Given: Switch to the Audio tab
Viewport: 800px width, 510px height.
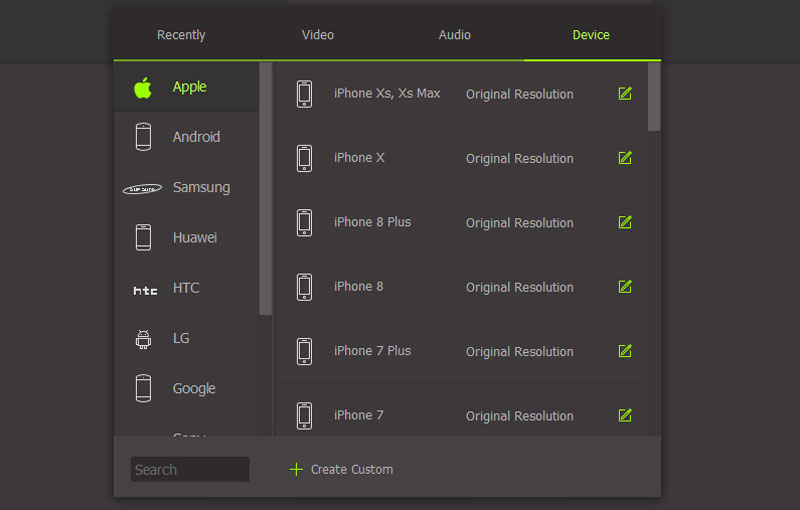Looking at the screenshot, I should [455, 35].
